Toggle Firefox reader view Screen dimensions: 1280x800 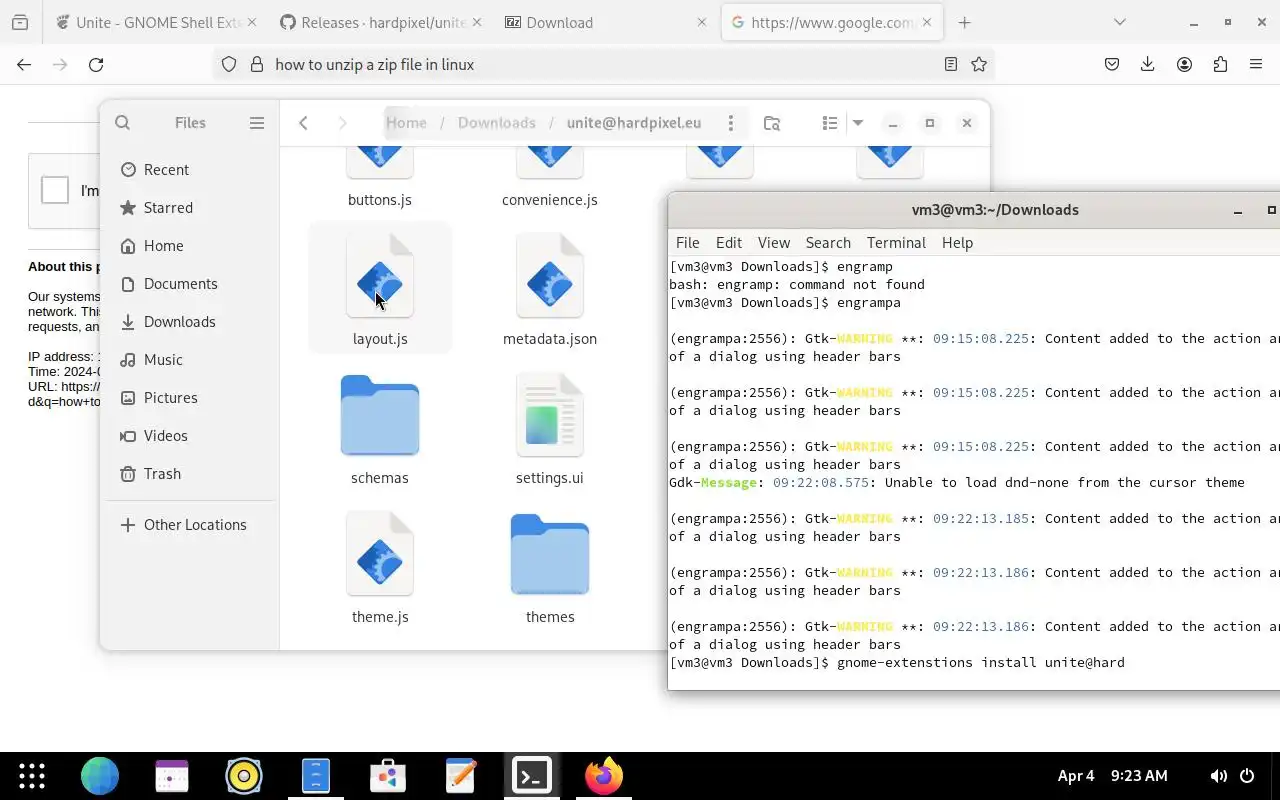pyautogui.click(x=951, y=64)
